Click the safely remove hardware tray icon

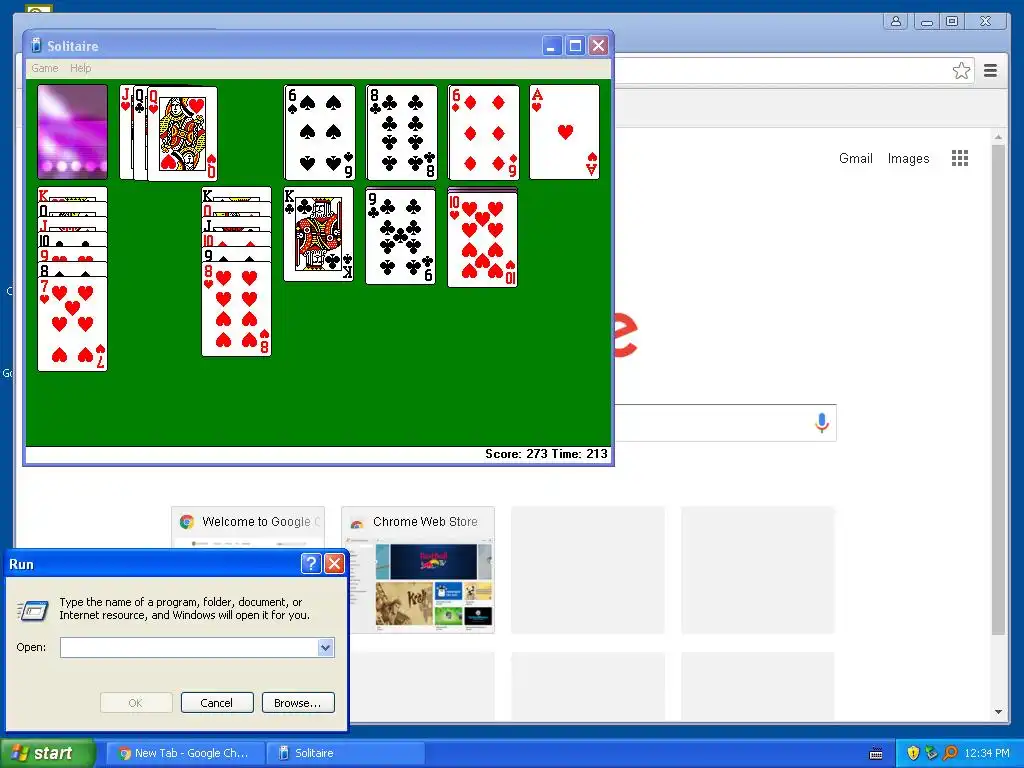(x=931, y=753)
